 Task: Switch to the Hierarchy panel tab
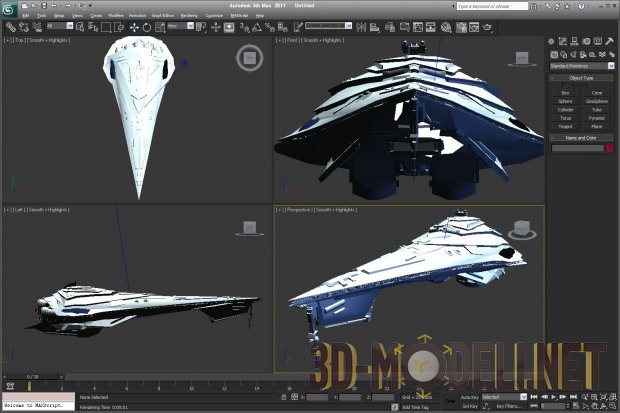575,41
